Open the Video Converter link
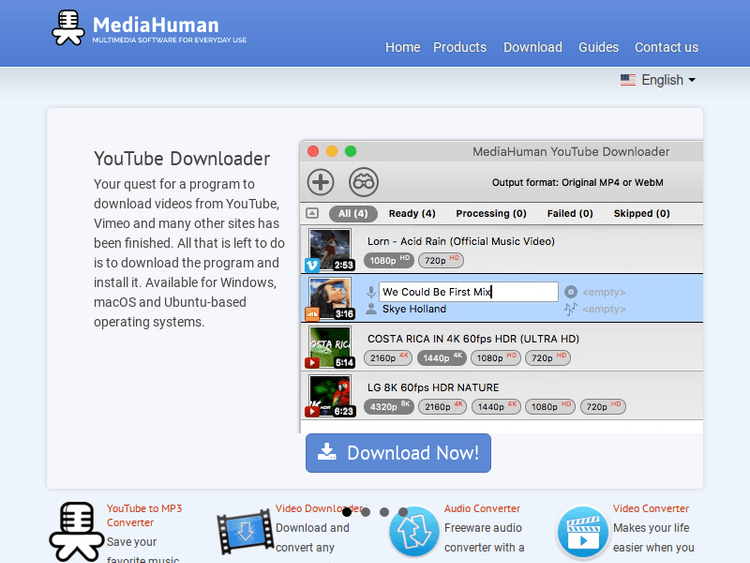Viewport: 750px width, 563px height. pos(651,508)
